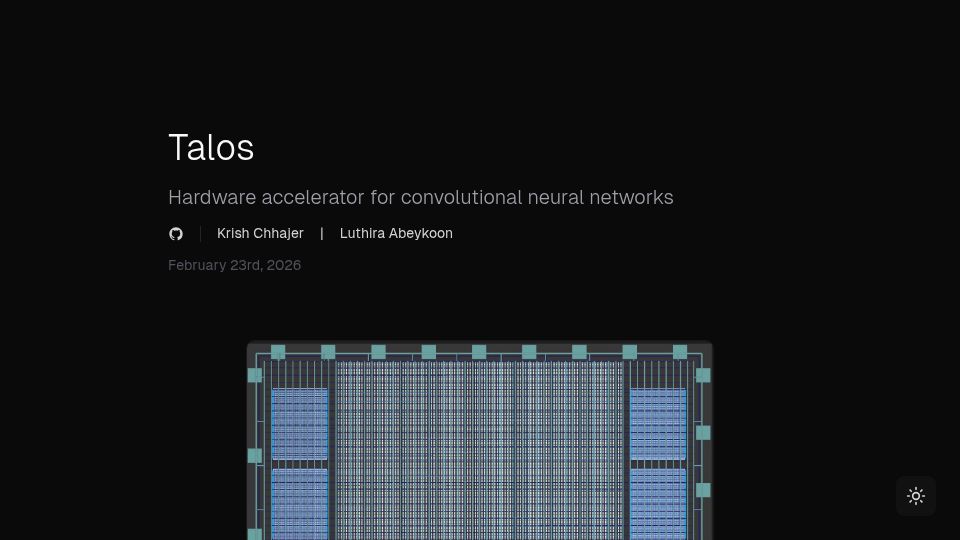Open Luthira Abeykoon author link
This screenshot has height=540, width=960.
point(396,233)
